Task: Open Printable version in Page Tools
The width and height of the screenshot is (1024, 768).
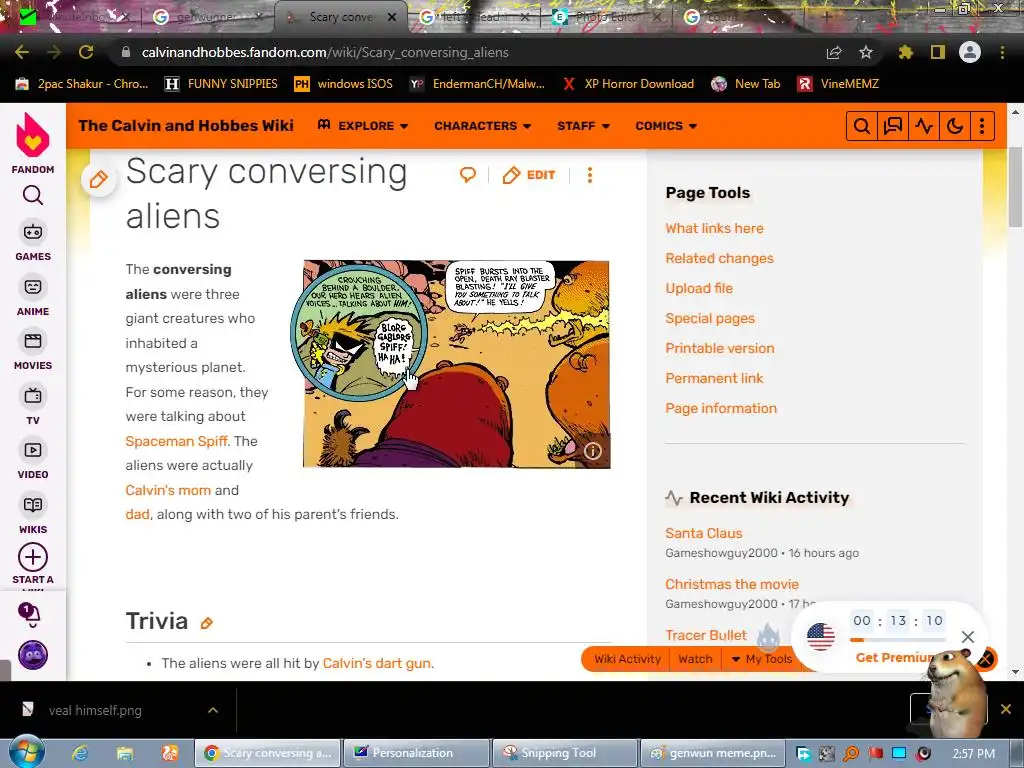Action: point(720,348)
